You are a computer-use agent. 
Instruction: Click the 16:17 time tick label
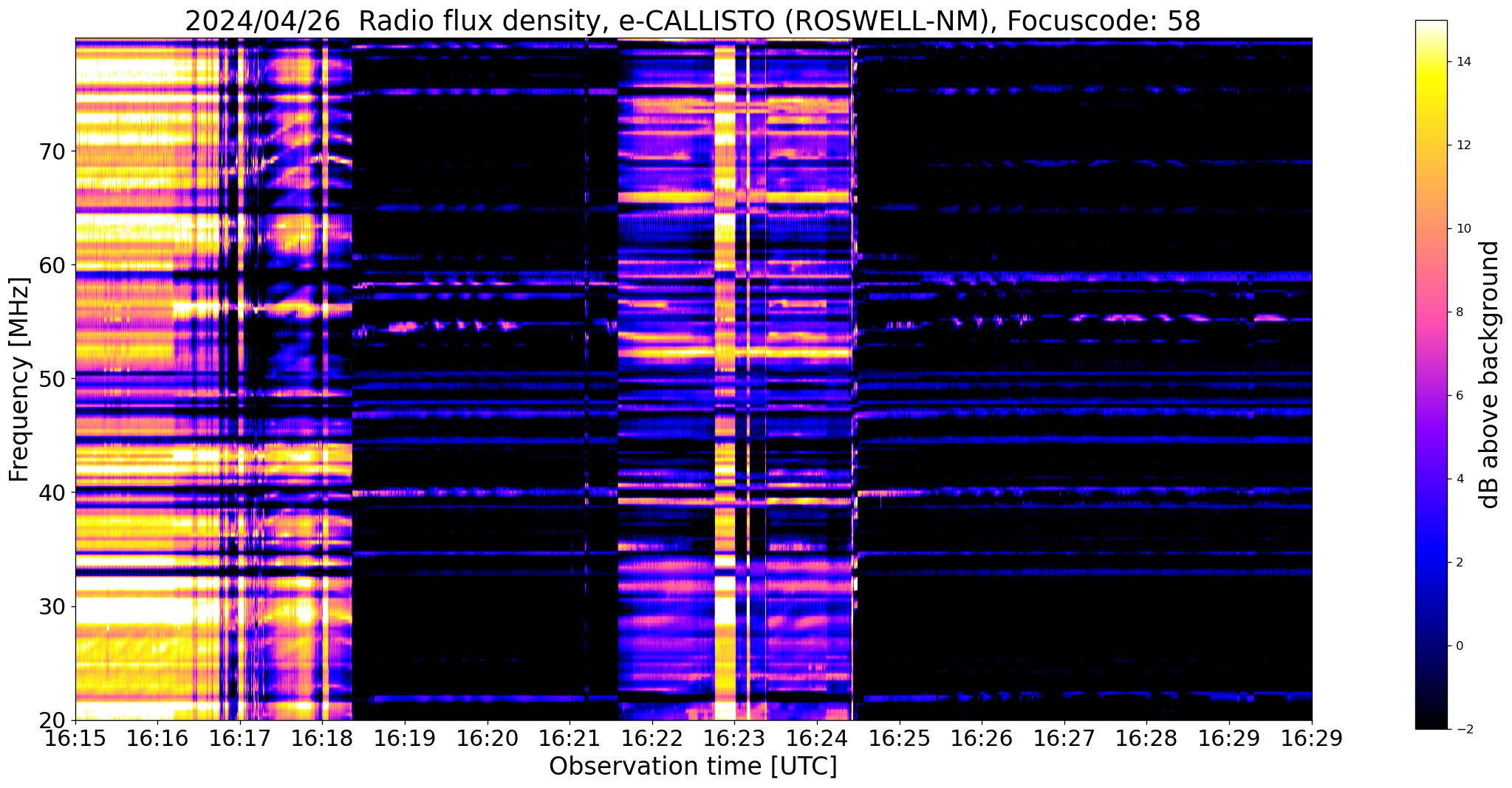tap(240, 738)
